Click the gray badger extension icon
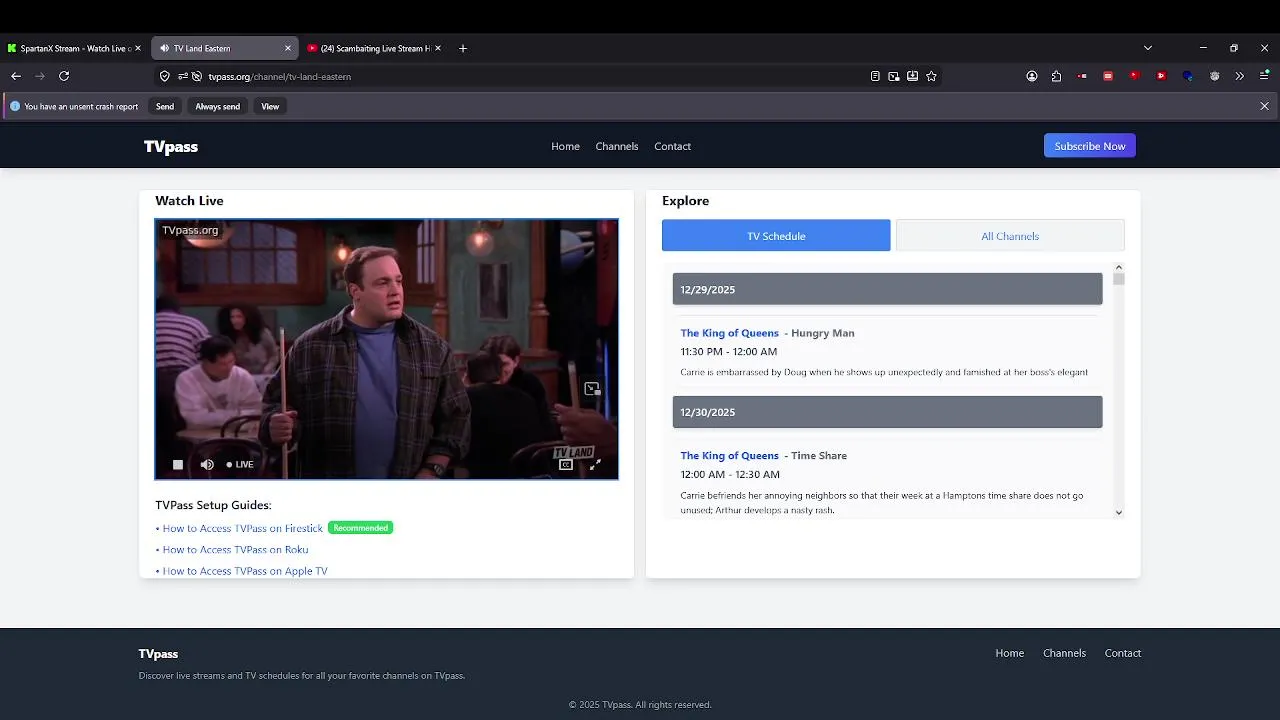 pyautogui.click(x=1215, y=76)
